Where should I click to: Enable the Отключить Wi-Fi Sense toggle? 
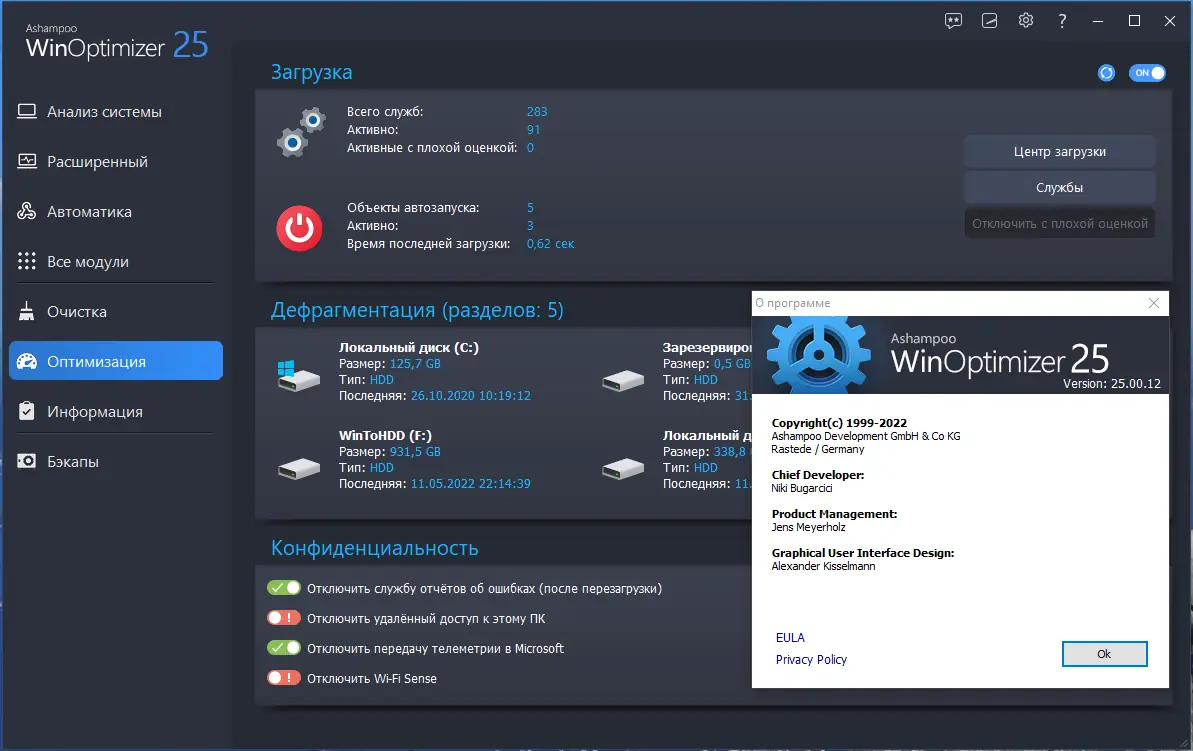tap(284, 678)
